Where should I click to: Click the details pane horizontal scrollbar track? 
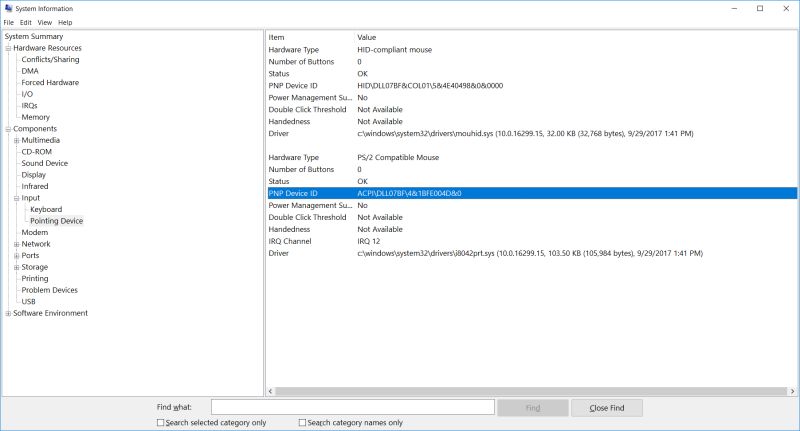pyautogui.click(x=531, y=391)
